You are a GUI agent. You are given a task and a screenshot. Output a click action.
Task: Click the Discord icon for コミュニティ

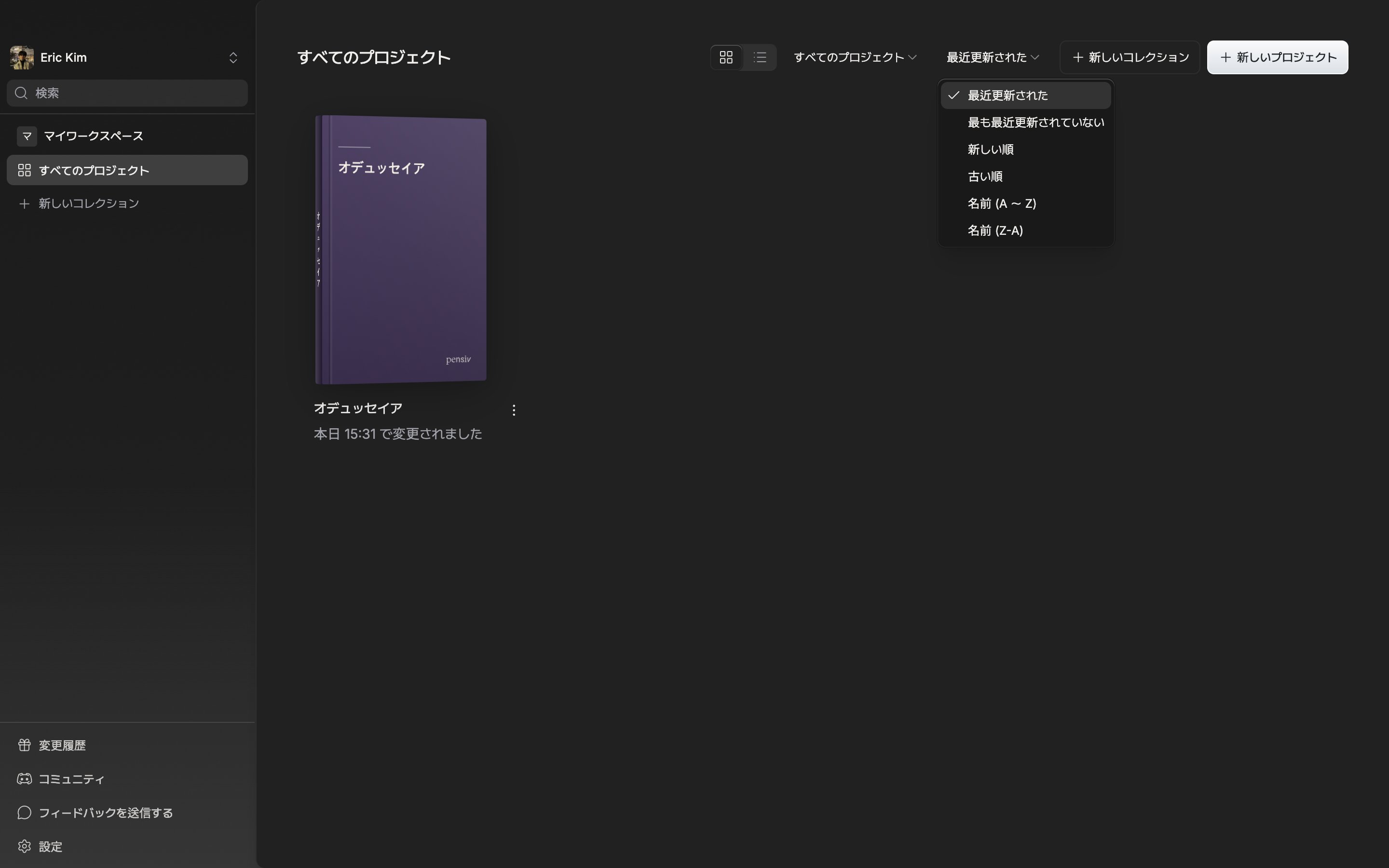pos(24,778)
